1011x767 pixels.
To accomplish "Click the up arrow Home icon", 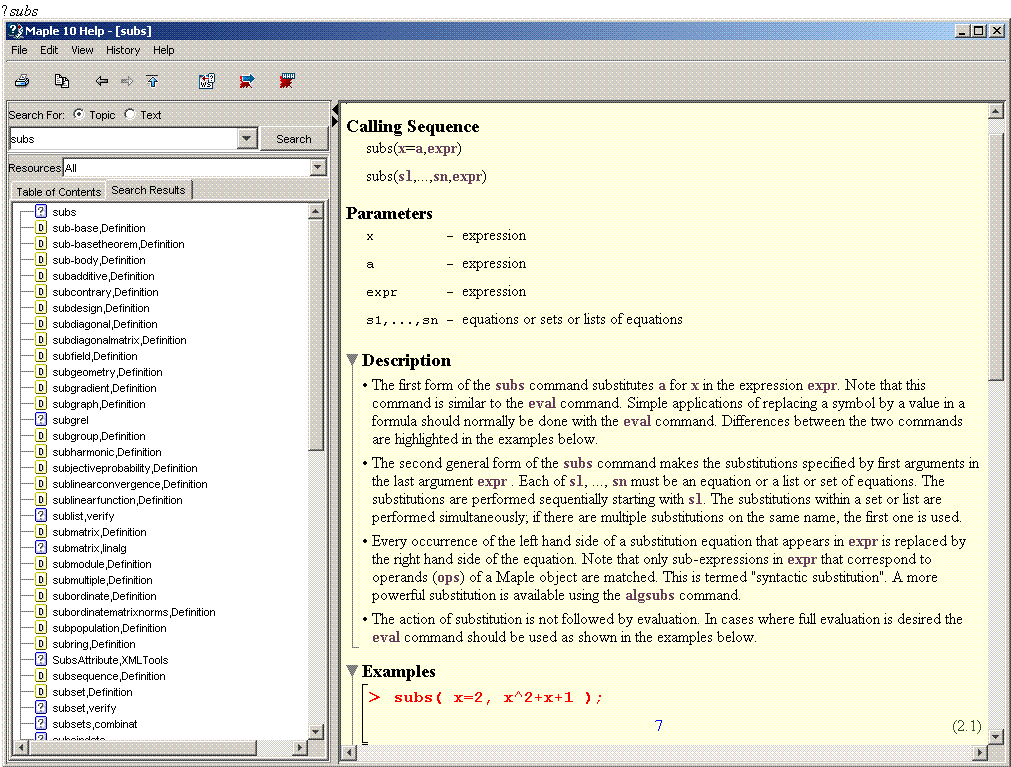I will click(x=152, y=81).
